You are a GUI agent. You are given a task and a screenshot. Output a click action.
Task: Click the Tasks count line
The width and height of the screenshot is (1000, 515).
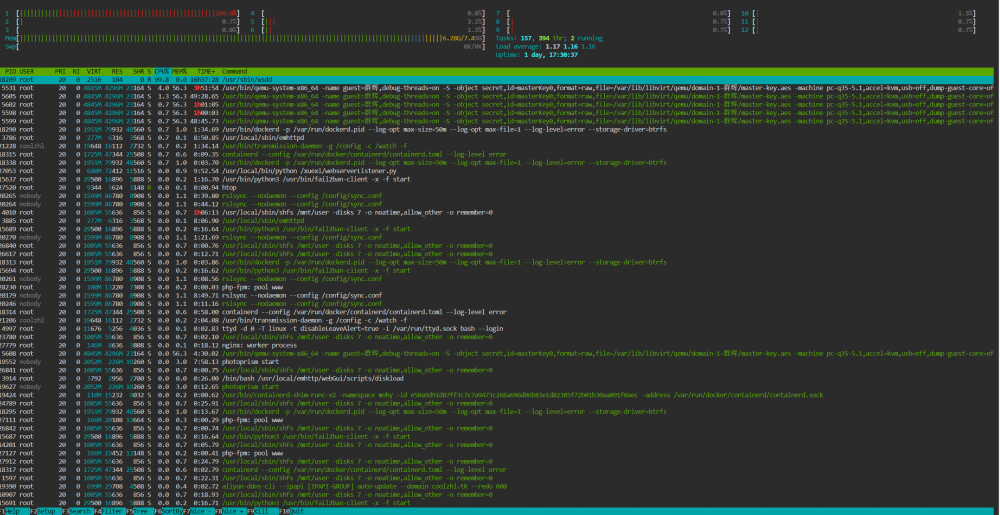[x=549, y=38]
